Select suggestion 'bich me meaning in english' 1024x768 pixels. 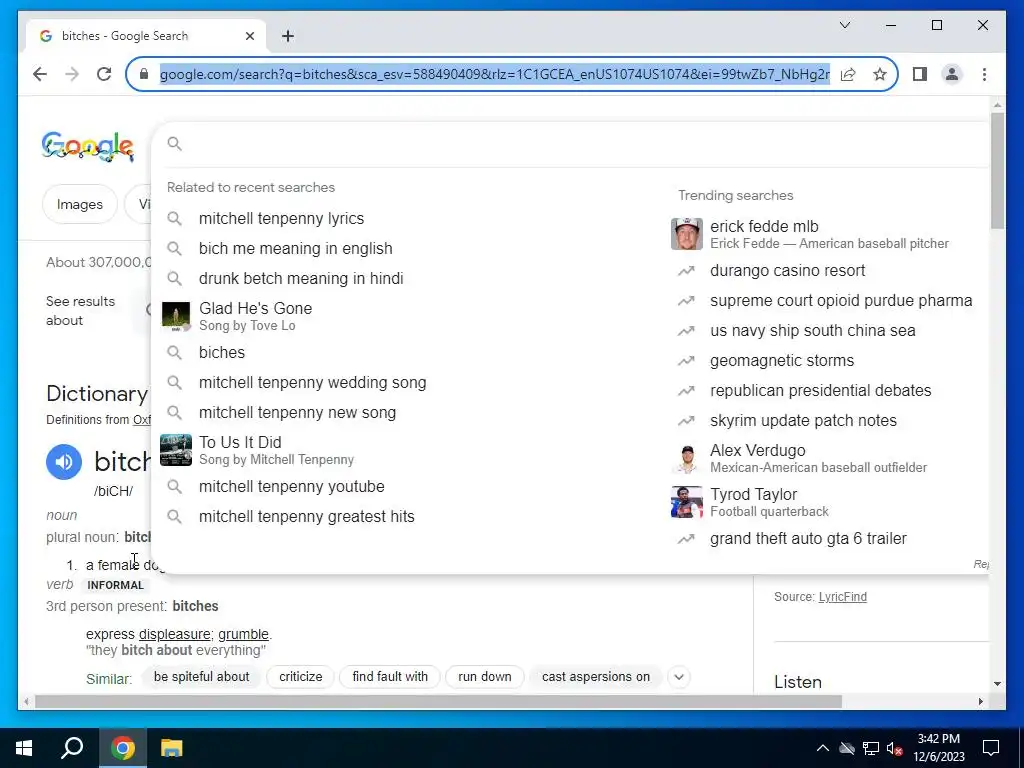[x=296, y=248]
